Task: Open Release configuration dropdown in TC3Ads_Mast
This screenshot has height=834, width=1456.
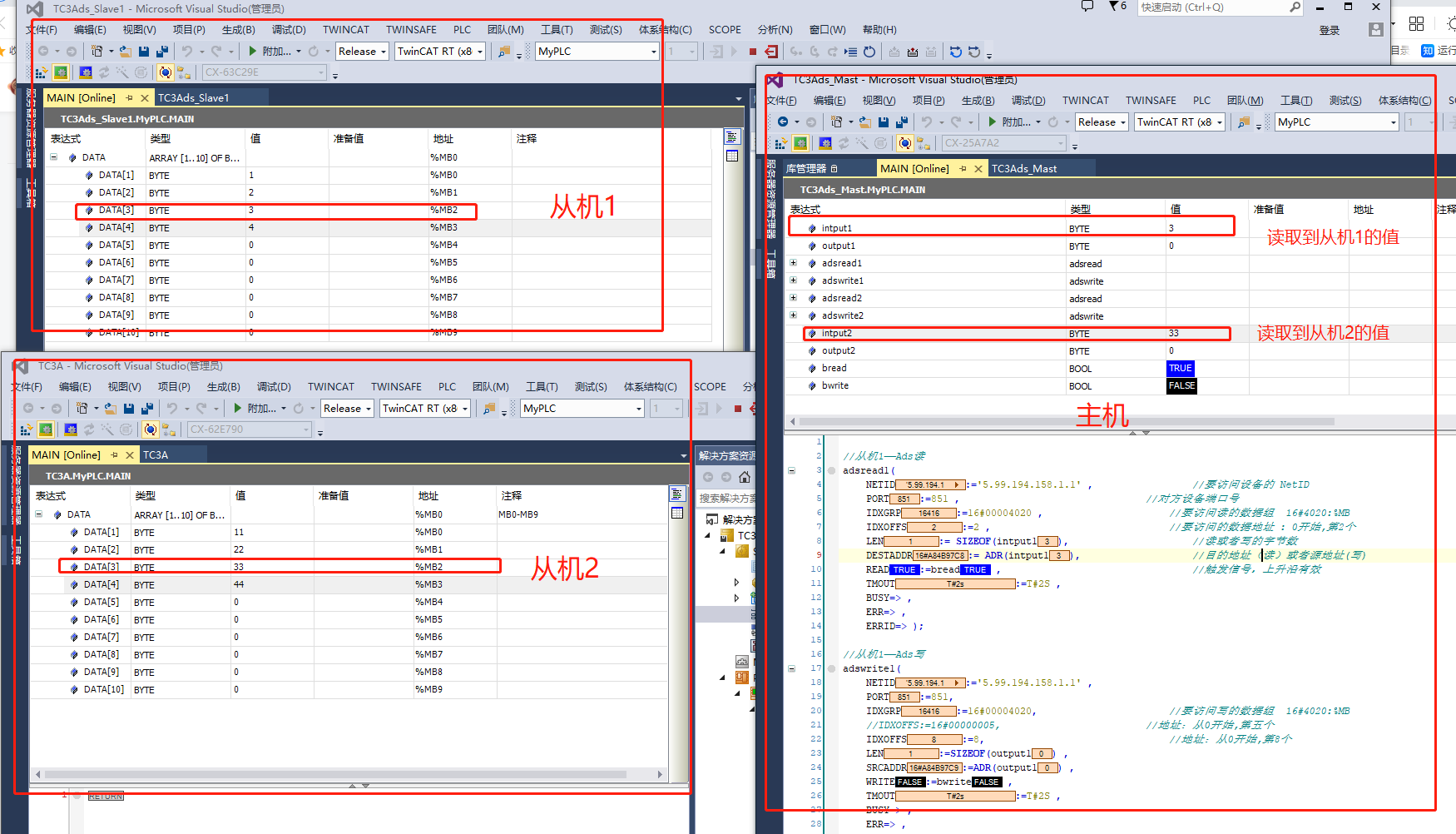Action: tap(1102, 122)
